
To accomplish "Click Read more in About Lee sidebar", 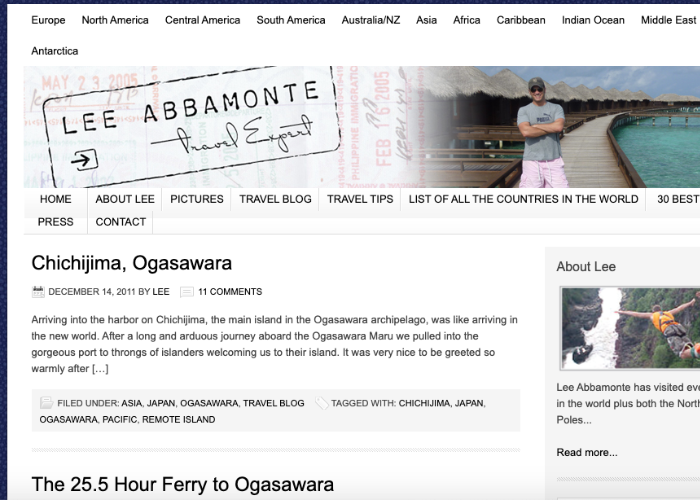I will (587, 452).
